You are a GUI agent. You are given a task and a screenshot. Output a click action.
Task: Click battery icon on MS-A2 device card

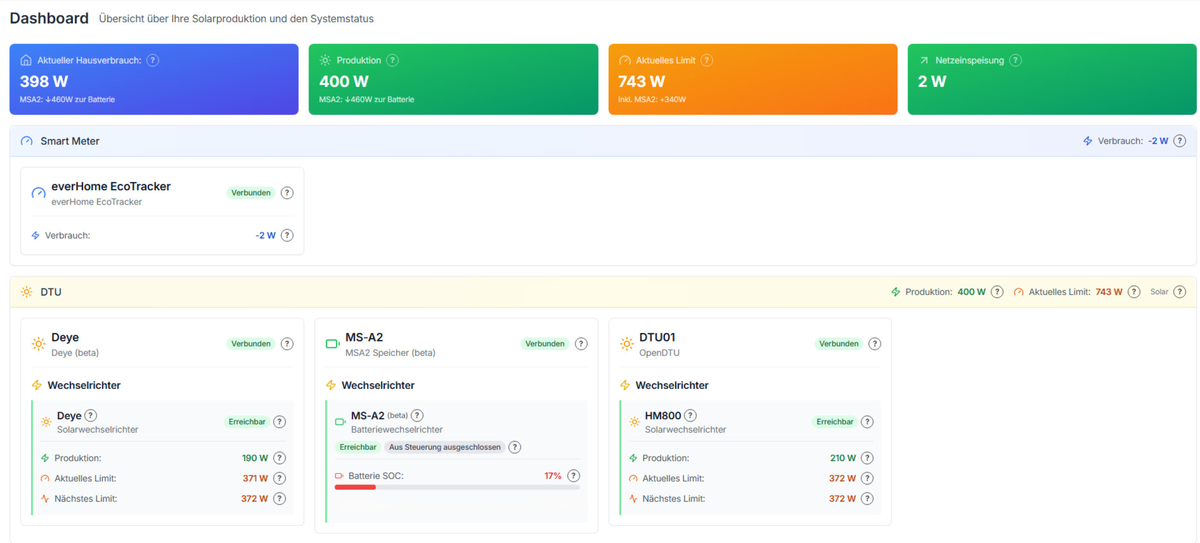coord(332,344)
